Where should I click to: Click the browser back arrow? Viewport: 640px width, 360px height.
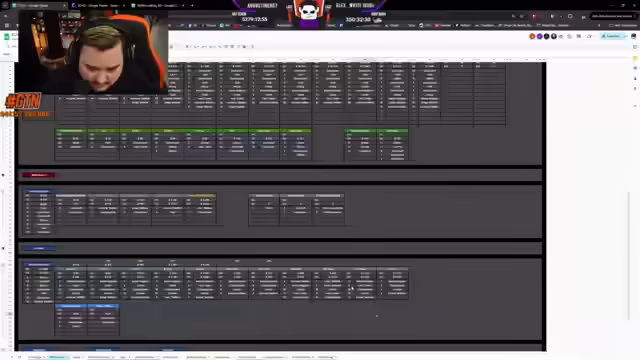pos(5,16)
